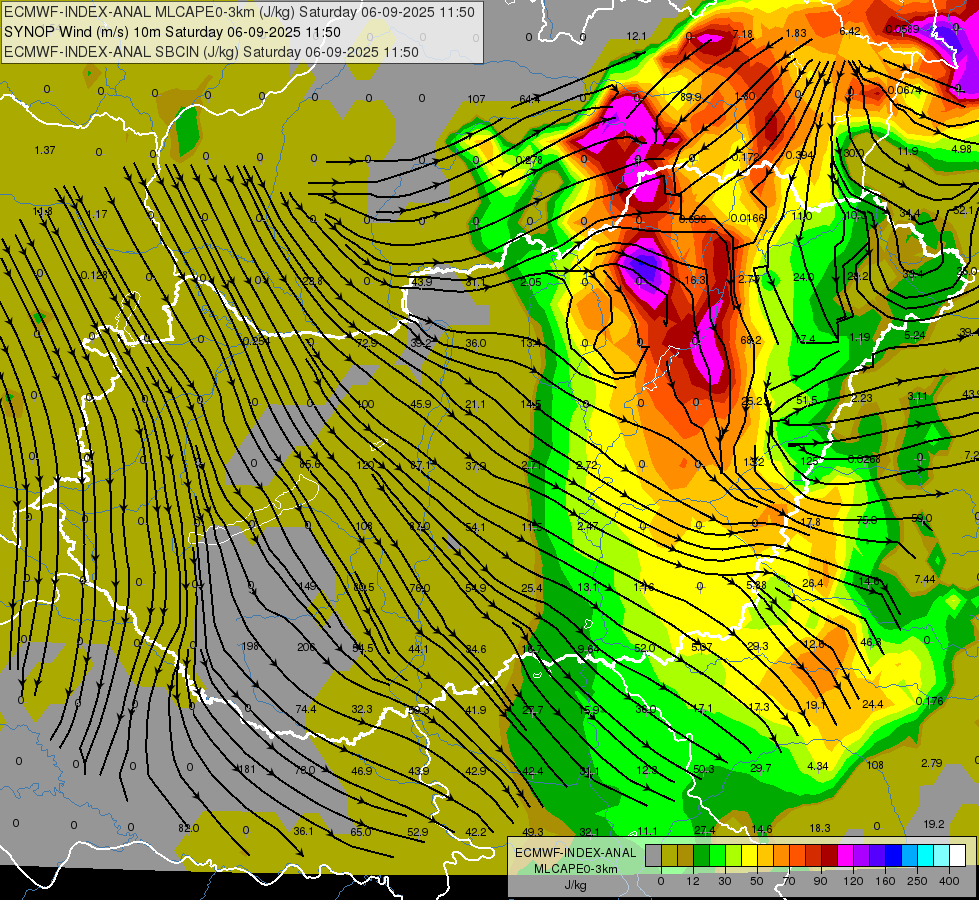Click the legend tick label '160'
This screenshot has height=900, width=979.
tap(885, 881)
